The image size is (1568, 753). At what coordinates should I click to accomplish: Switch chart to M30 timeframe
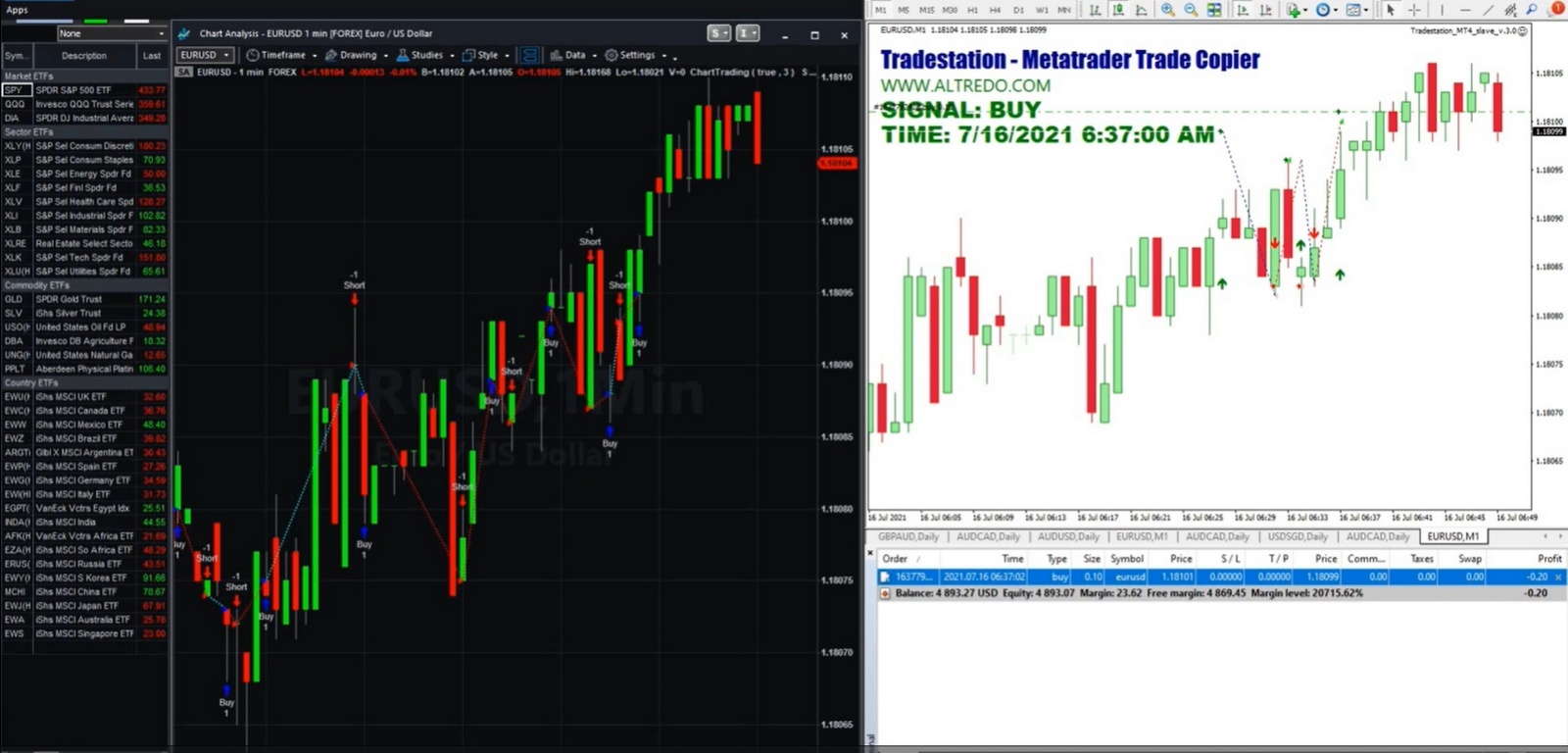coord(950,10)
